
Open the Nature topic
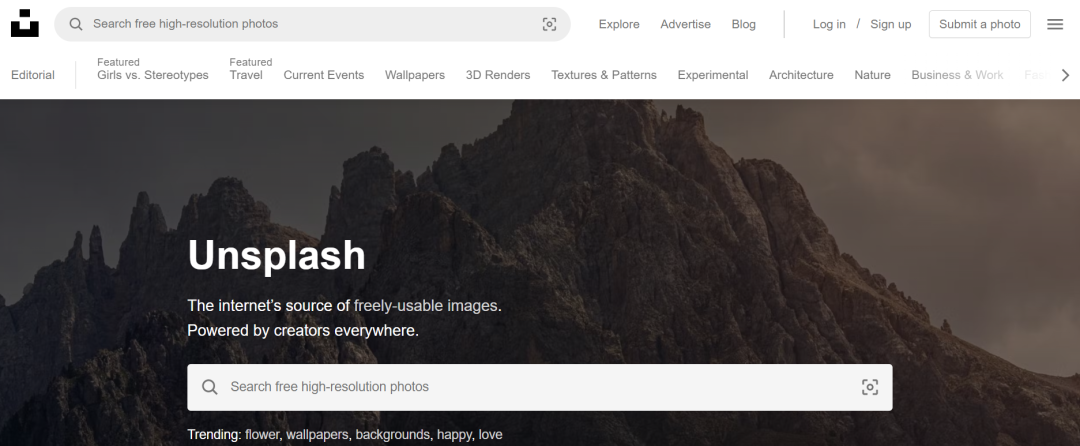point(872,75)
